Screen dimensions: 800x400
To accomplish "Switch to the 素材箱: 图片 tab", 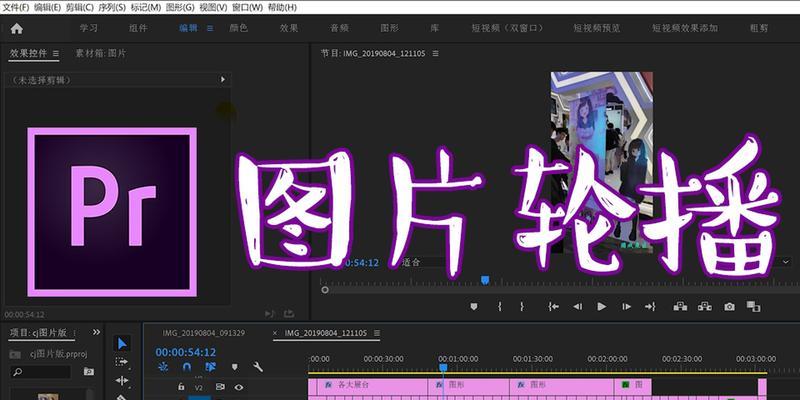I will coord(101,53).
